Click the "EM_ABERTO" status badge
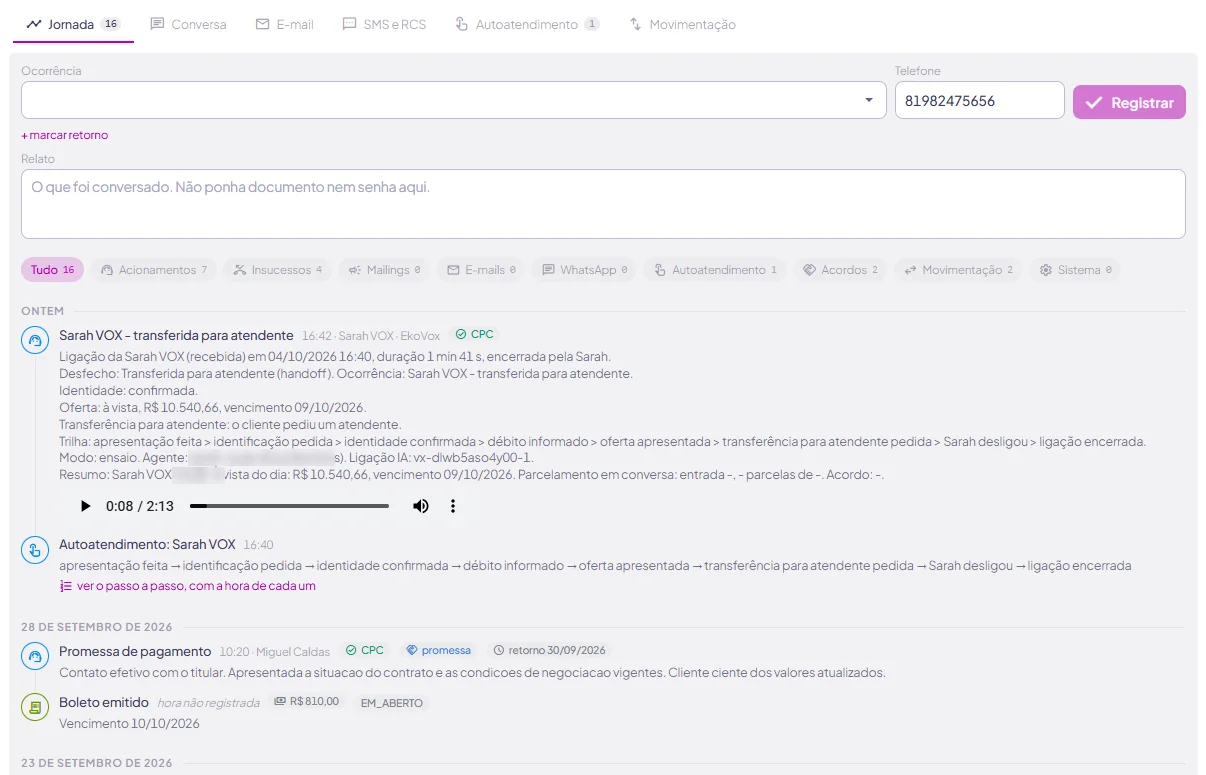This screenshot has height=775, width=1206. [x=392, y=703]
